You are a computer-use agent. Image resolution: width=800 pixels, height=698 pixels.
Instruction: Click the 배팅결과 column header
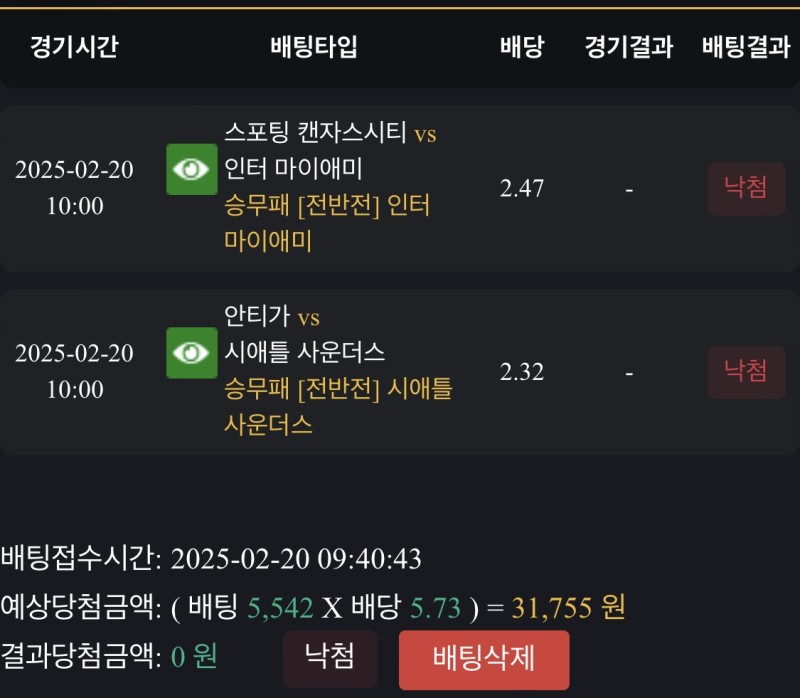click(x=746, y=47)
